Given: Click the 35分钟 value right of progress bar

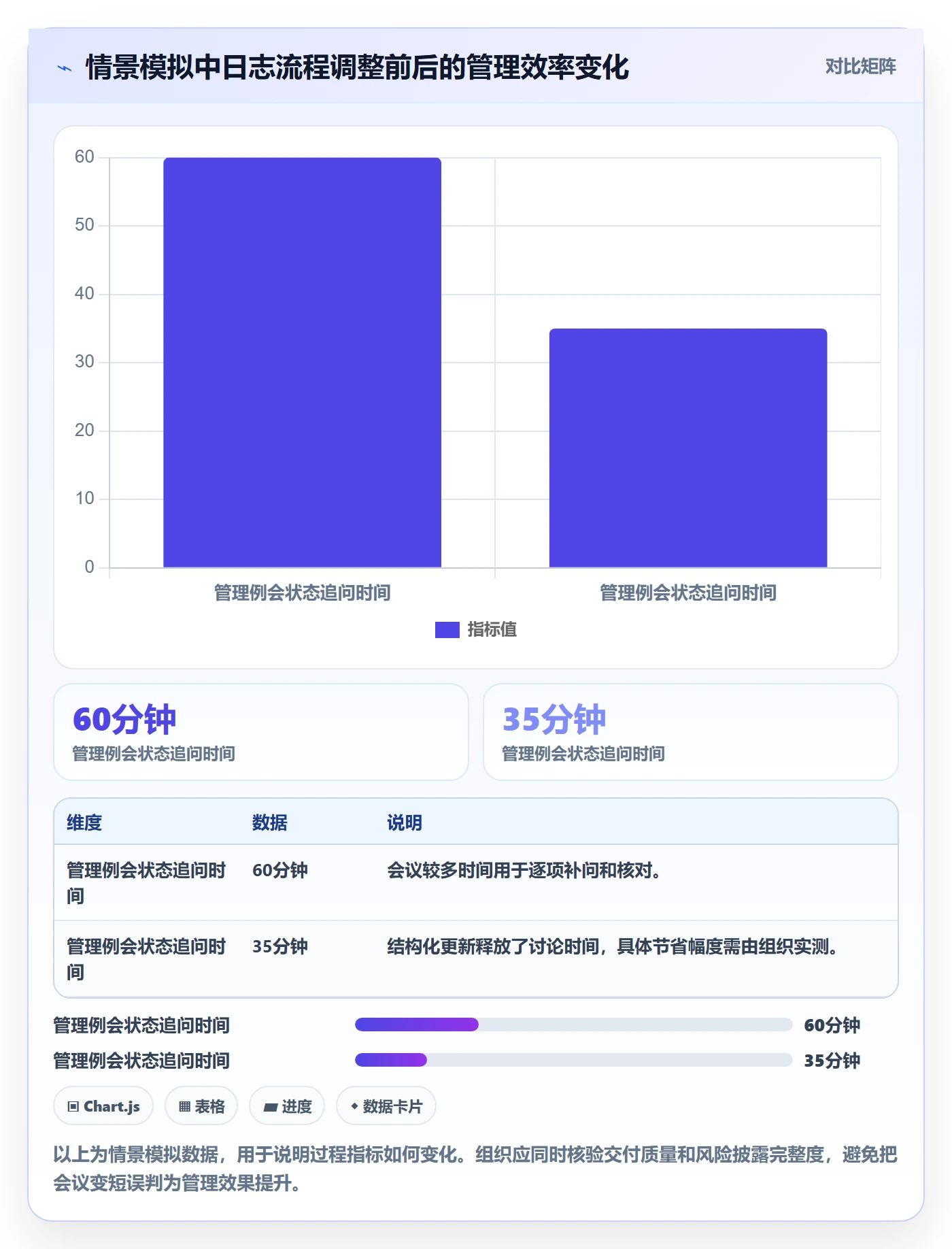Looking at the screenshot, I should (832, 1061).
